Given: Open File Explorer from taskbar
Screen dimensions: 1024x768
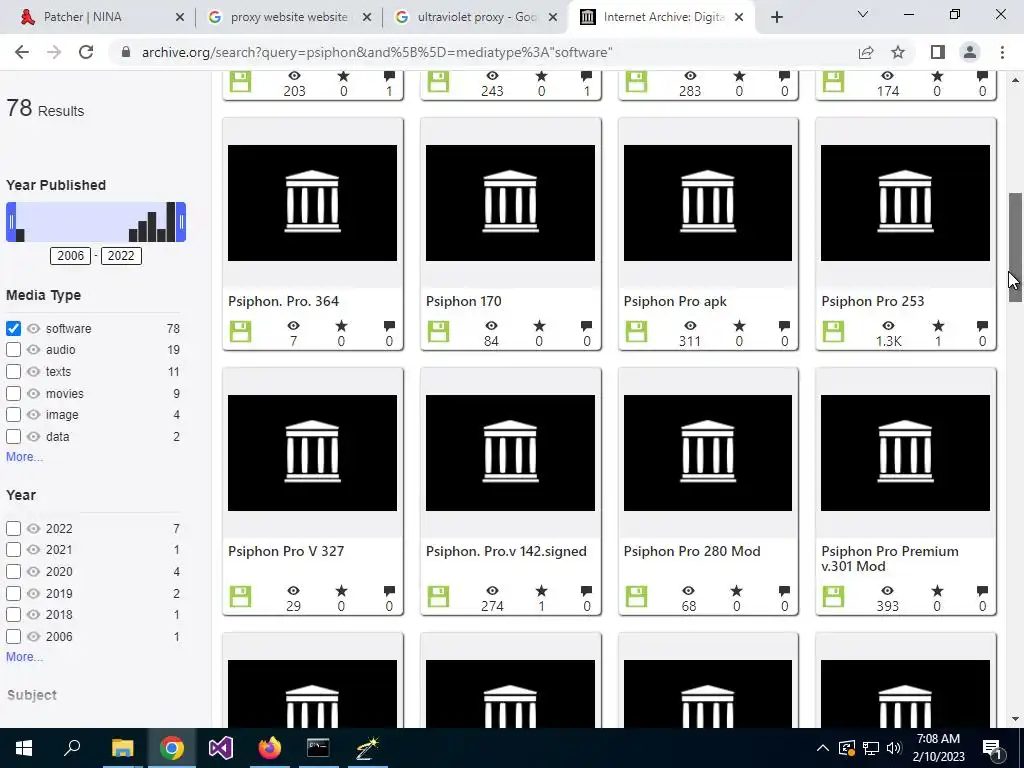Looking at the screenshot, I should (122, 748).
